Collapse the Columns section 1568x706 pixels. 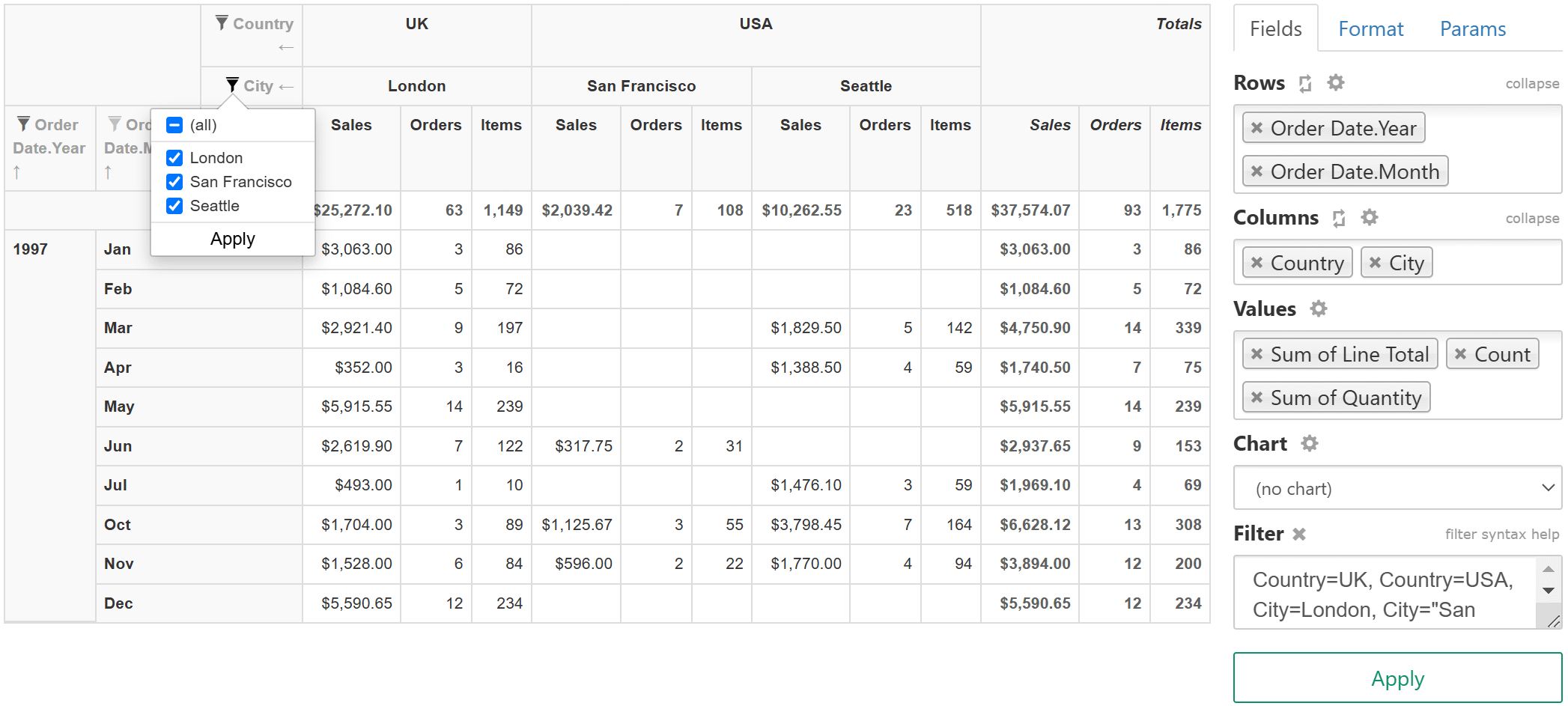pyautogui.click(x=1532, y=218)
